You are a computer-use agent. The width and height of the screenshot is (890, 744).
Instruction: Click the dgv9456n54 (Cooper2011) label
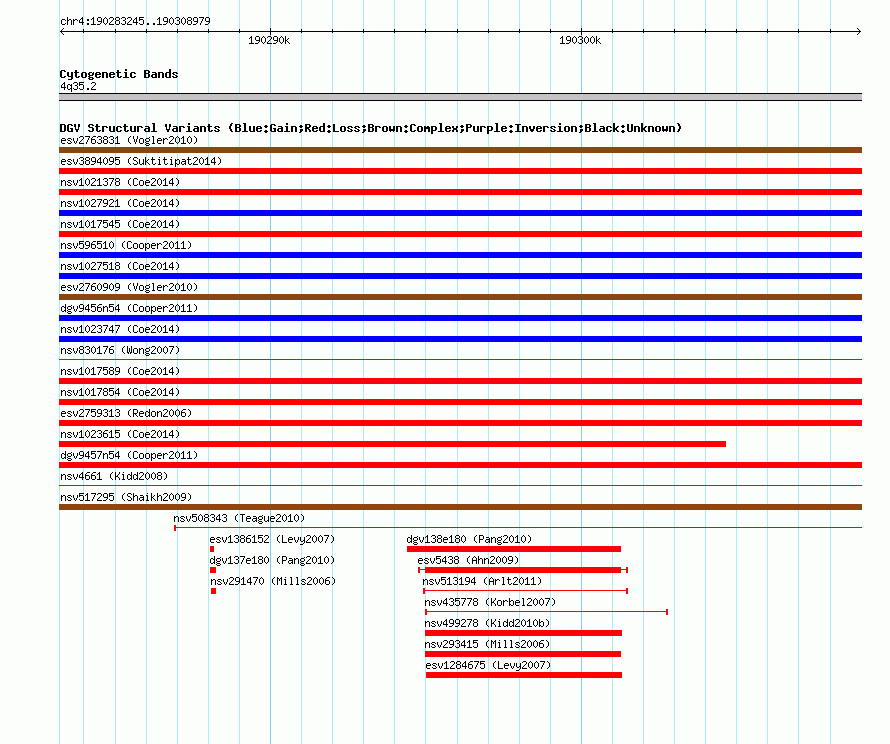point(129,308)
